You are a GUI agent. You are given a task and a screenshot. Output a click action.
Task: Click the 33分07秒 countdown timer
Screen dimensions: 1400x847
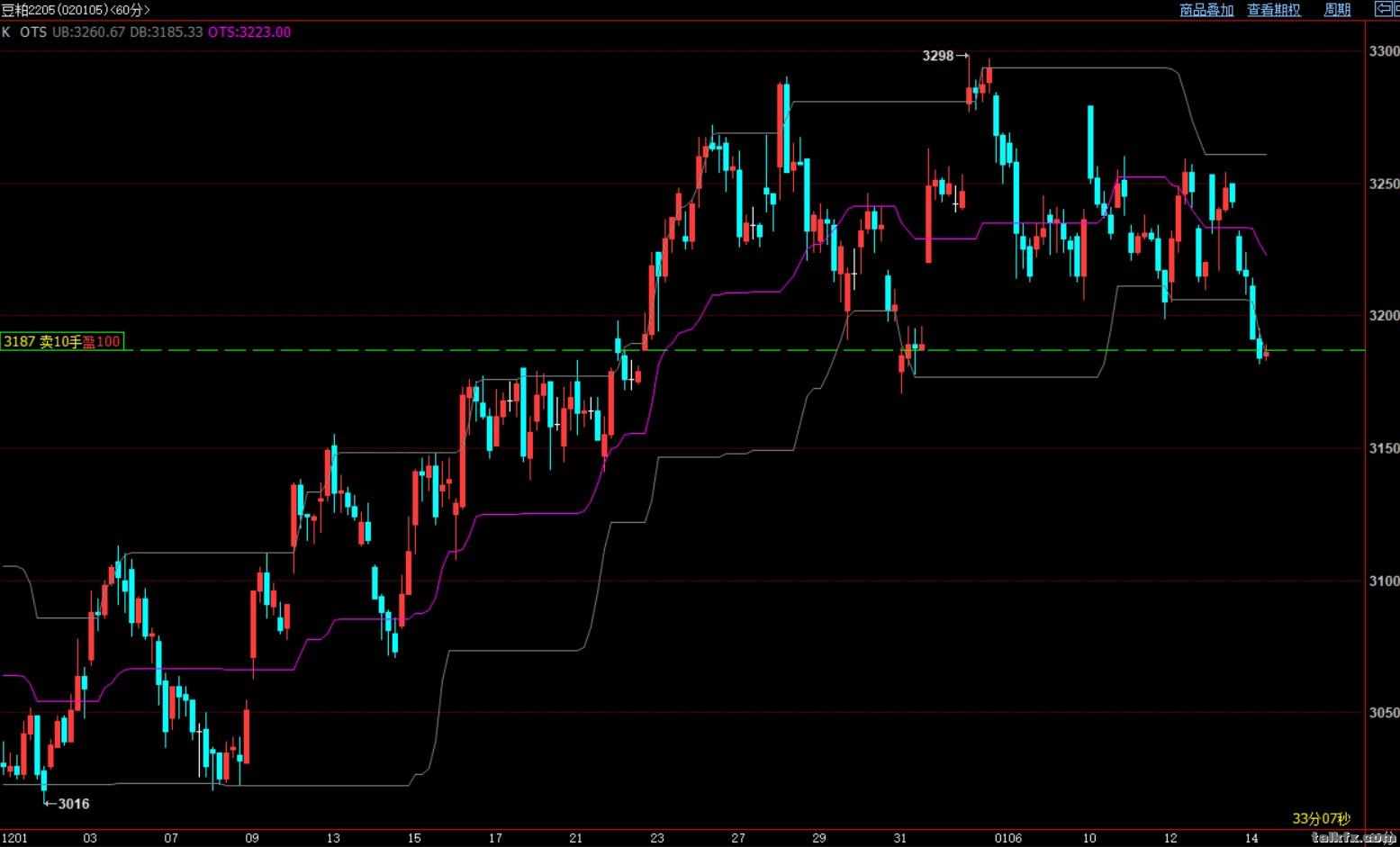click(1322, 818)
